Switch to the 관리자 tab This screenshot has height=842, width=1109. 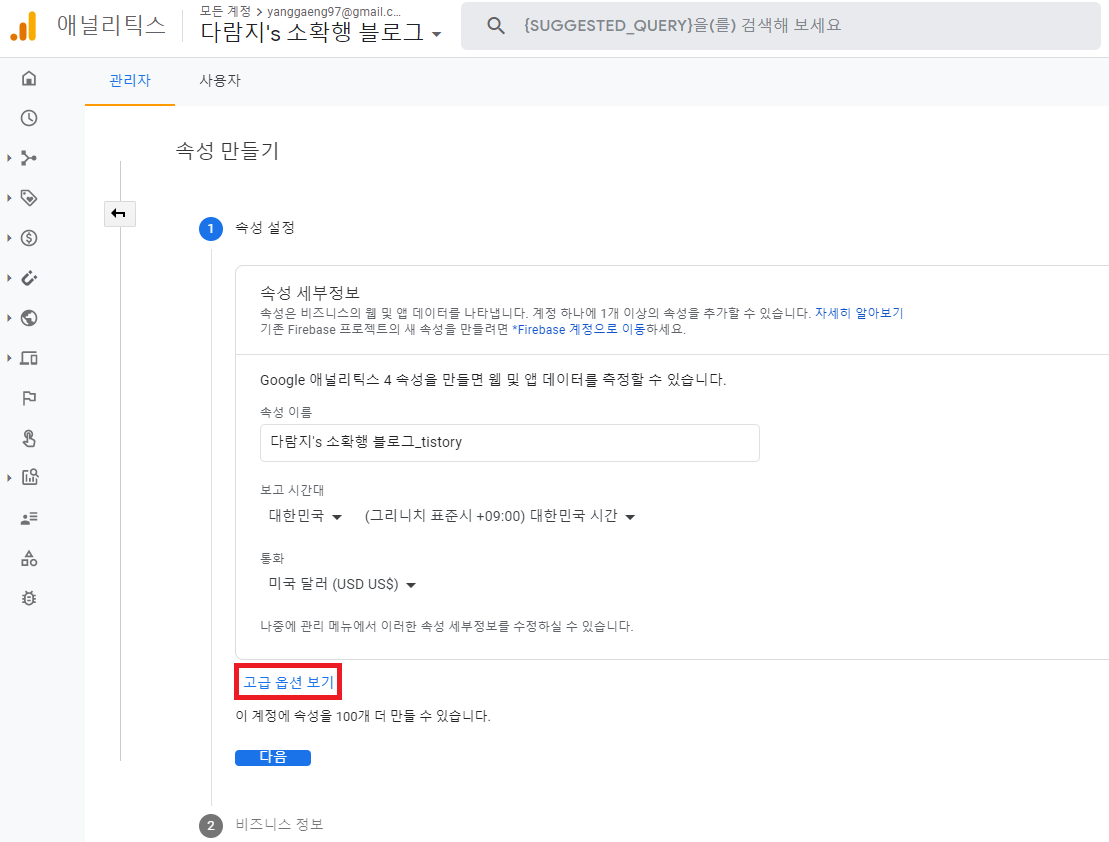130,81
